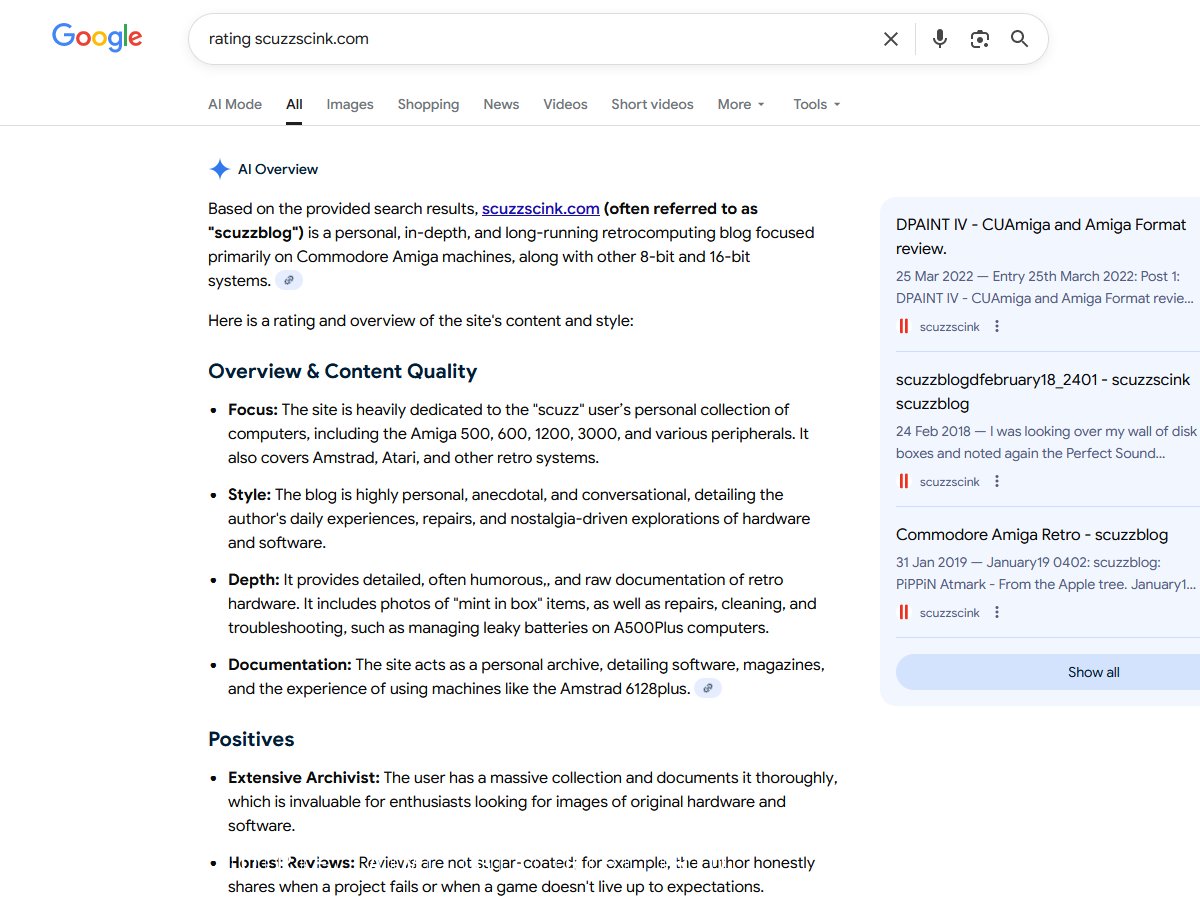This screenshot has width=1200, height=900.
Task: Open the scuzzscink.com hyperlink
Action: click(540, 209)
